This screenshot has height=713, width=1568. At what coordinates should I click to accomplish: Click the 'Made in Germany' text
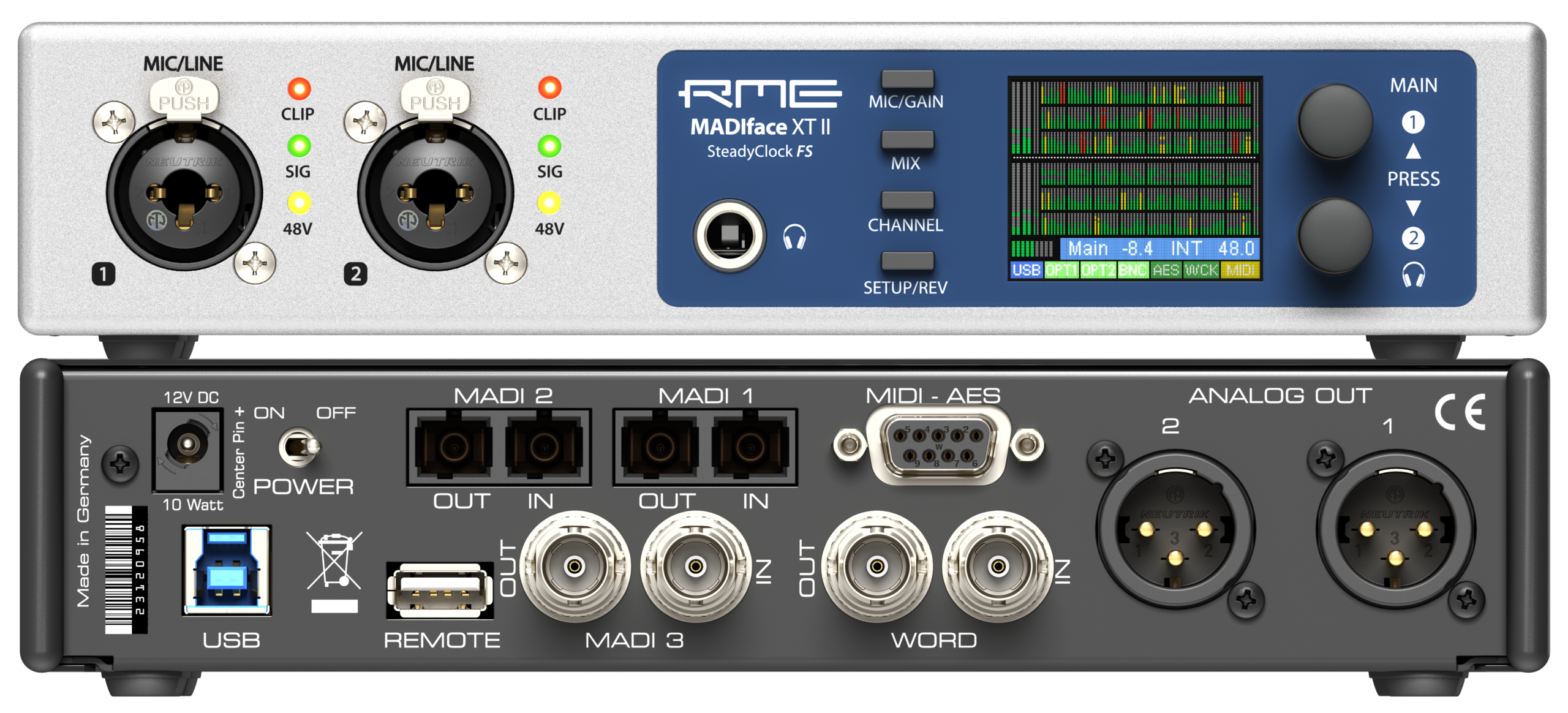pyautogui.click(x=83, y=521)
